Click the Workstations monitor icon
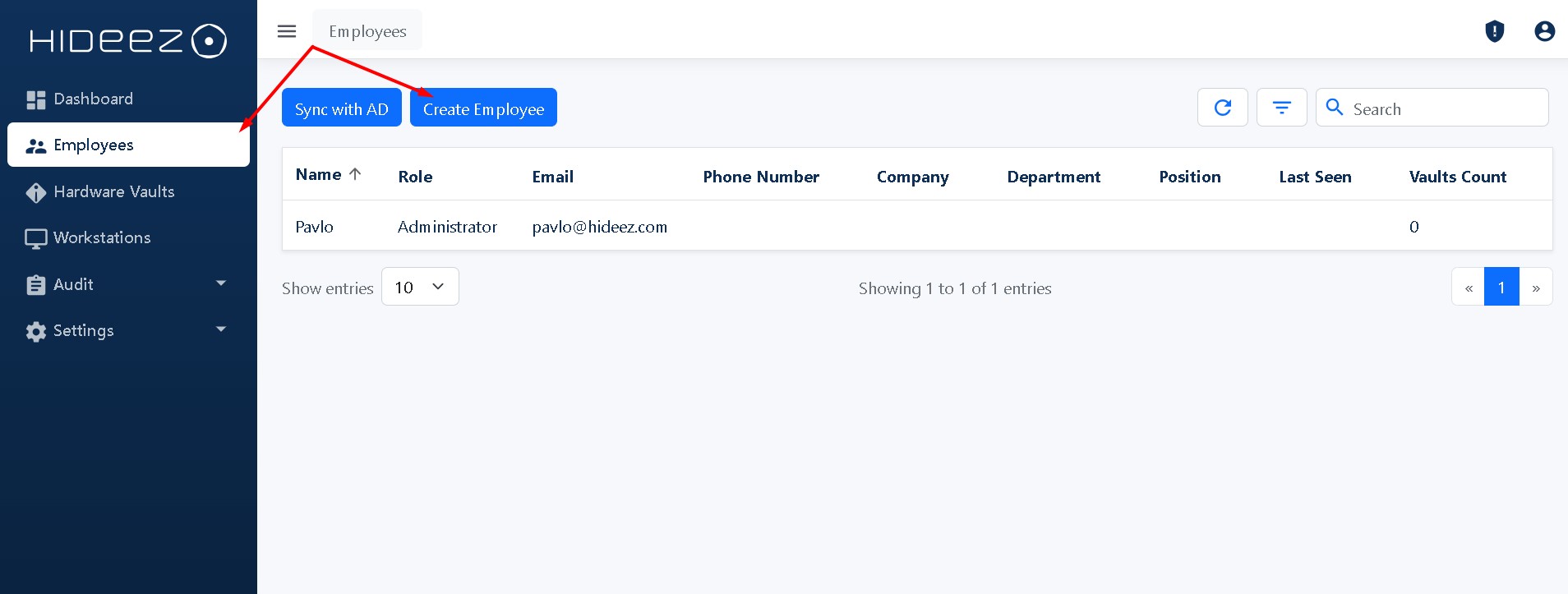Viewport: 1568px width, 594px height. [x=35, y=238]
